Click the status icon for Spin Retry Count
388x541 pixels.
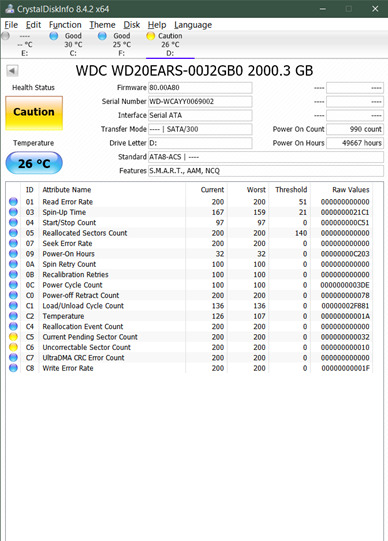tap(13, 264)
